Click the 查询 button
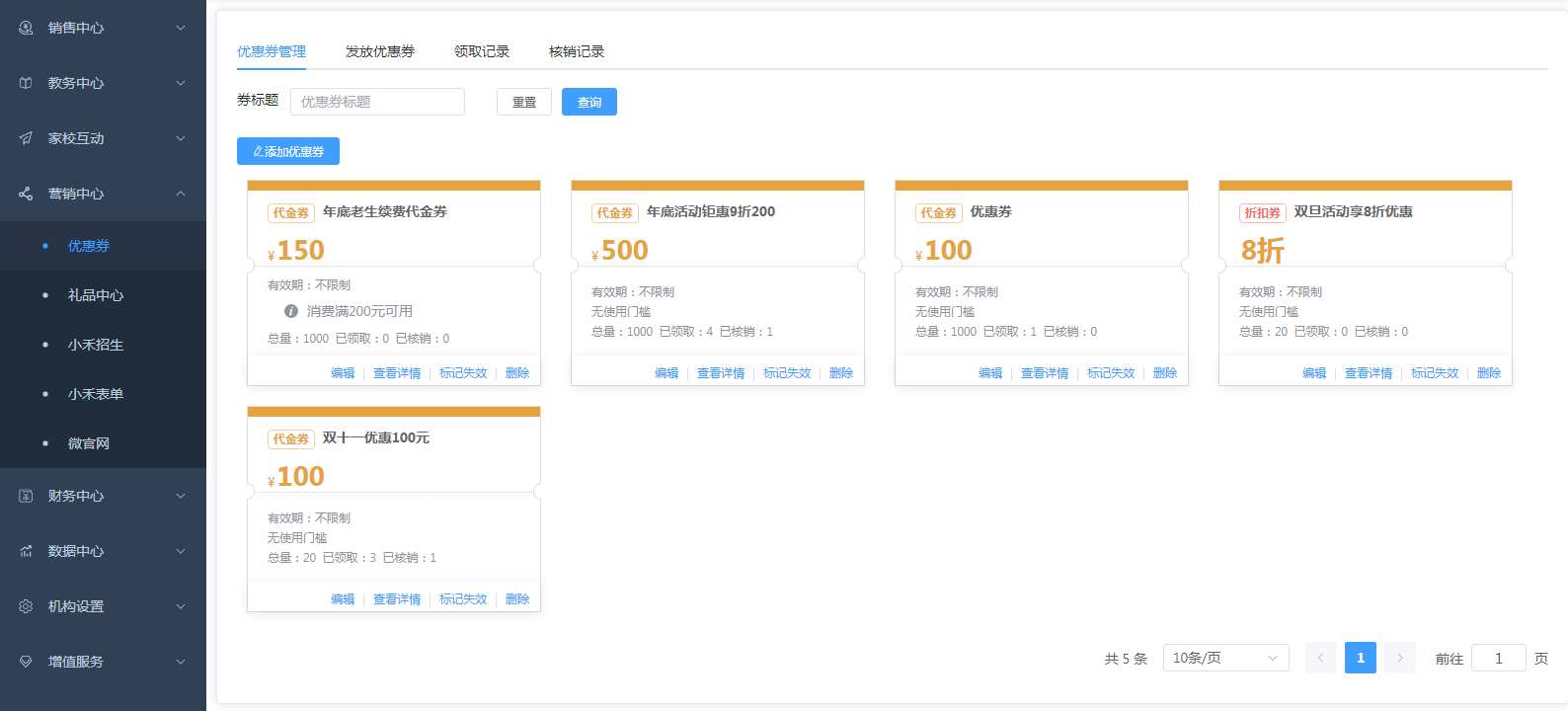1568x711 pixels. pyautogui.click(x=589, y=102)
